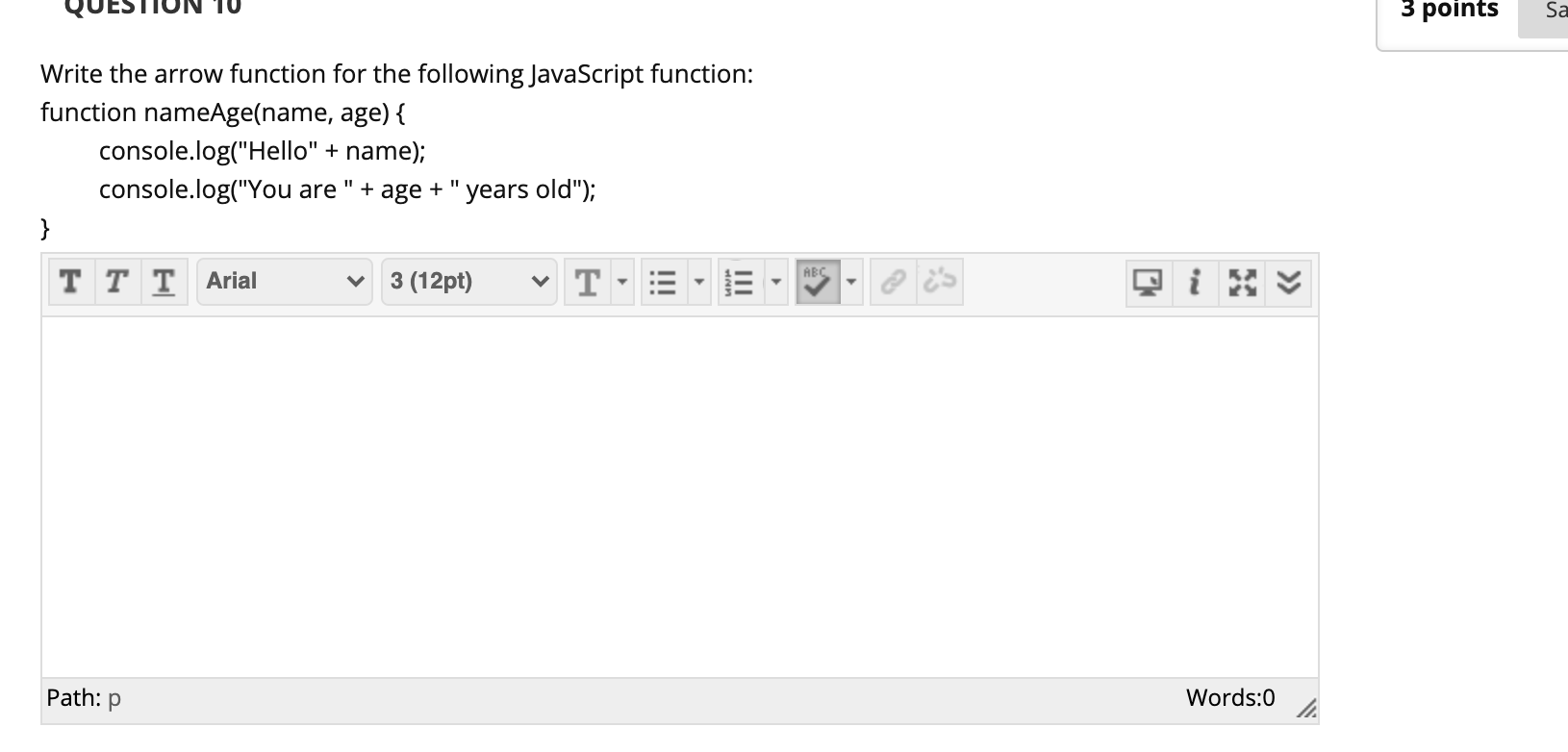Click the remove link icon
This screenshot has width=1568, height=752.
[939, 282]
